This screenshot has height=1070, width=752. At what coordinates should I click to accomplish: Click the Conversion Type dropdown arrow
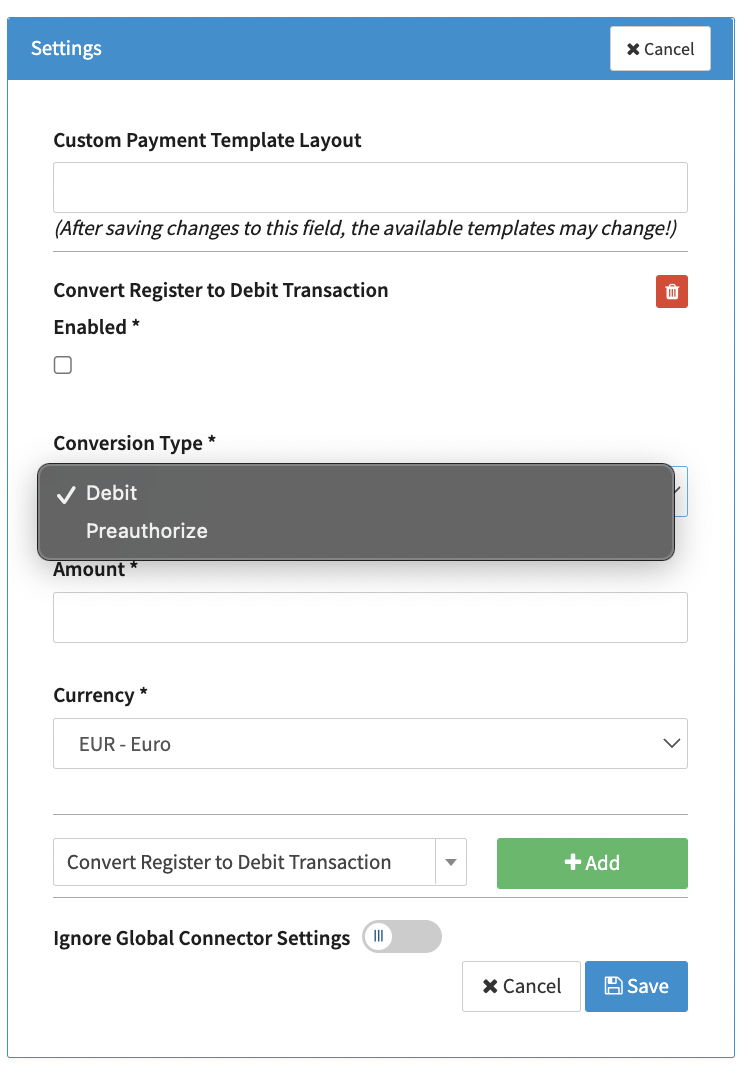point(679,491)
